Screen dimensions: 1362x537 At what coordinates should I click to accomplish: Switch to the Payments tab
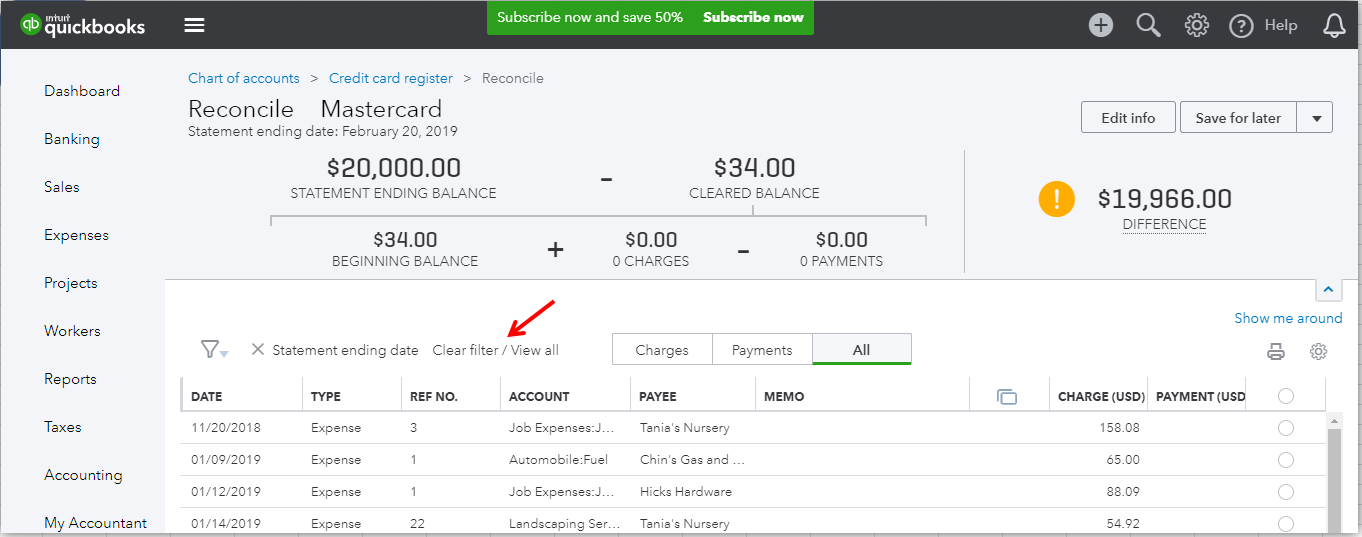[762, 350]
